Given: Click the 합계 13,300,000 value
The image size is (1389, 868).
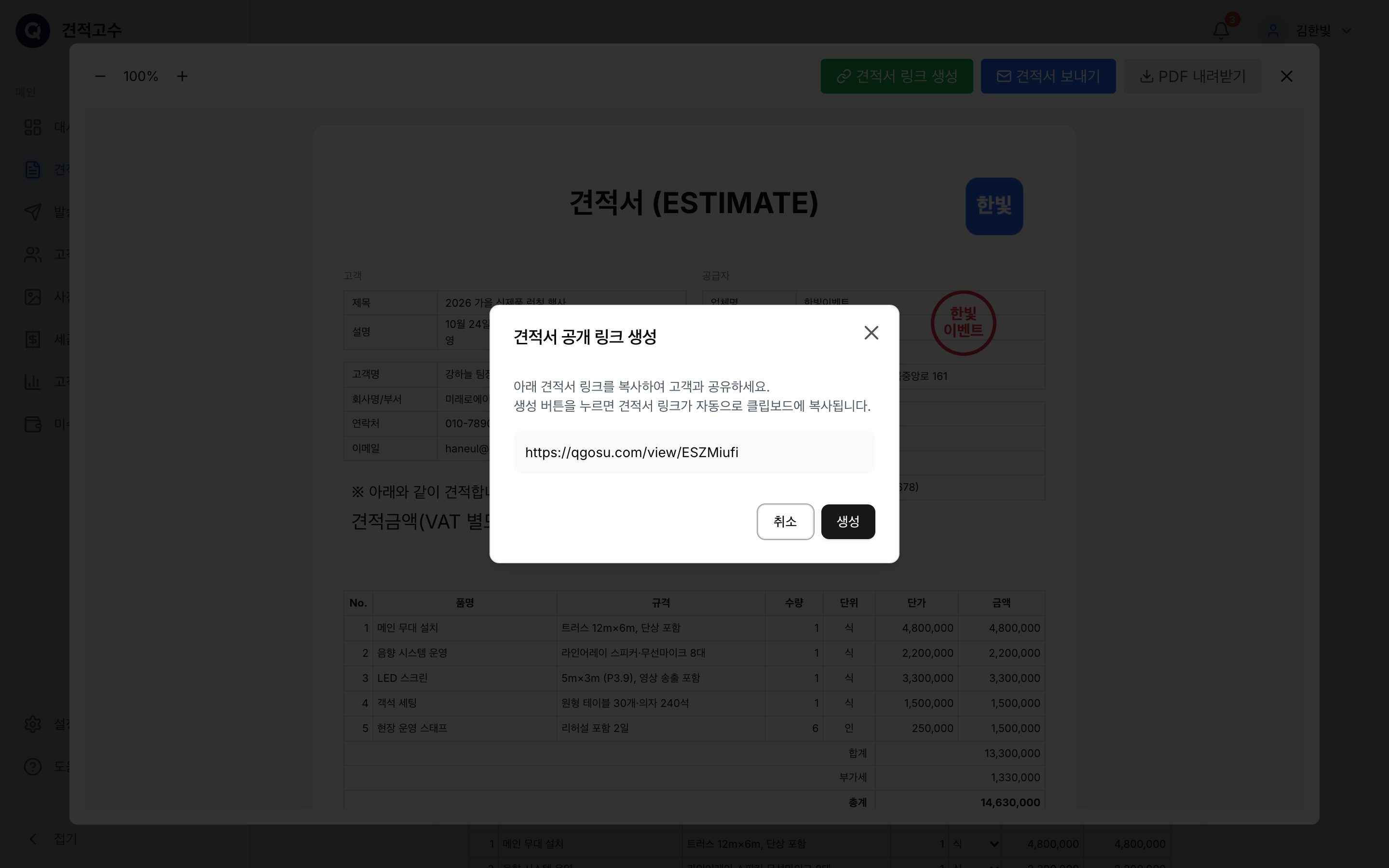Looking at the screenshot, I should point(1012,753).
